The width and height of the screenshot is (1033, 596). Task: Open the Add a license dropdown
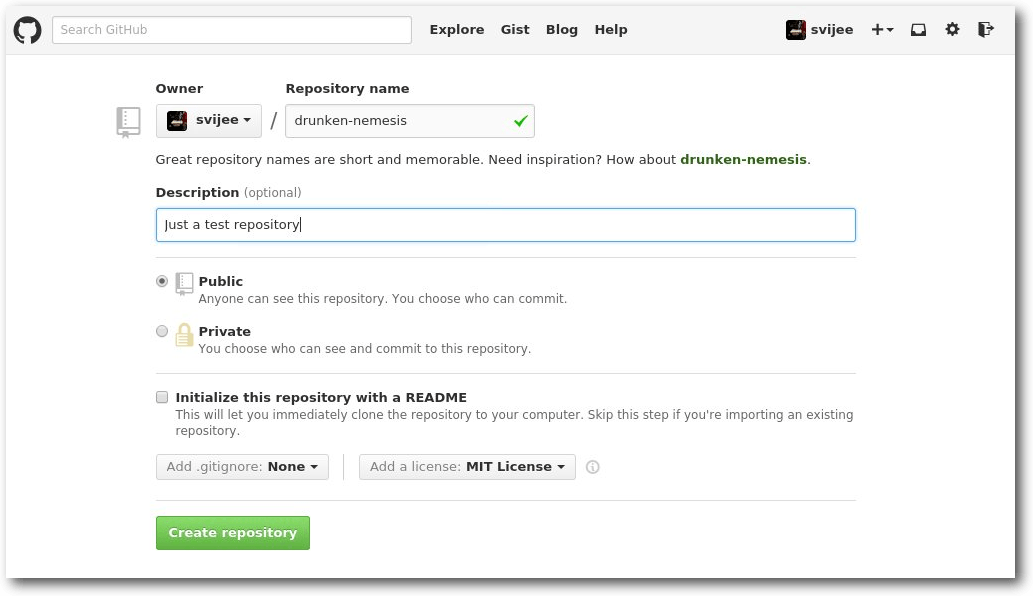tap(467, 467)
